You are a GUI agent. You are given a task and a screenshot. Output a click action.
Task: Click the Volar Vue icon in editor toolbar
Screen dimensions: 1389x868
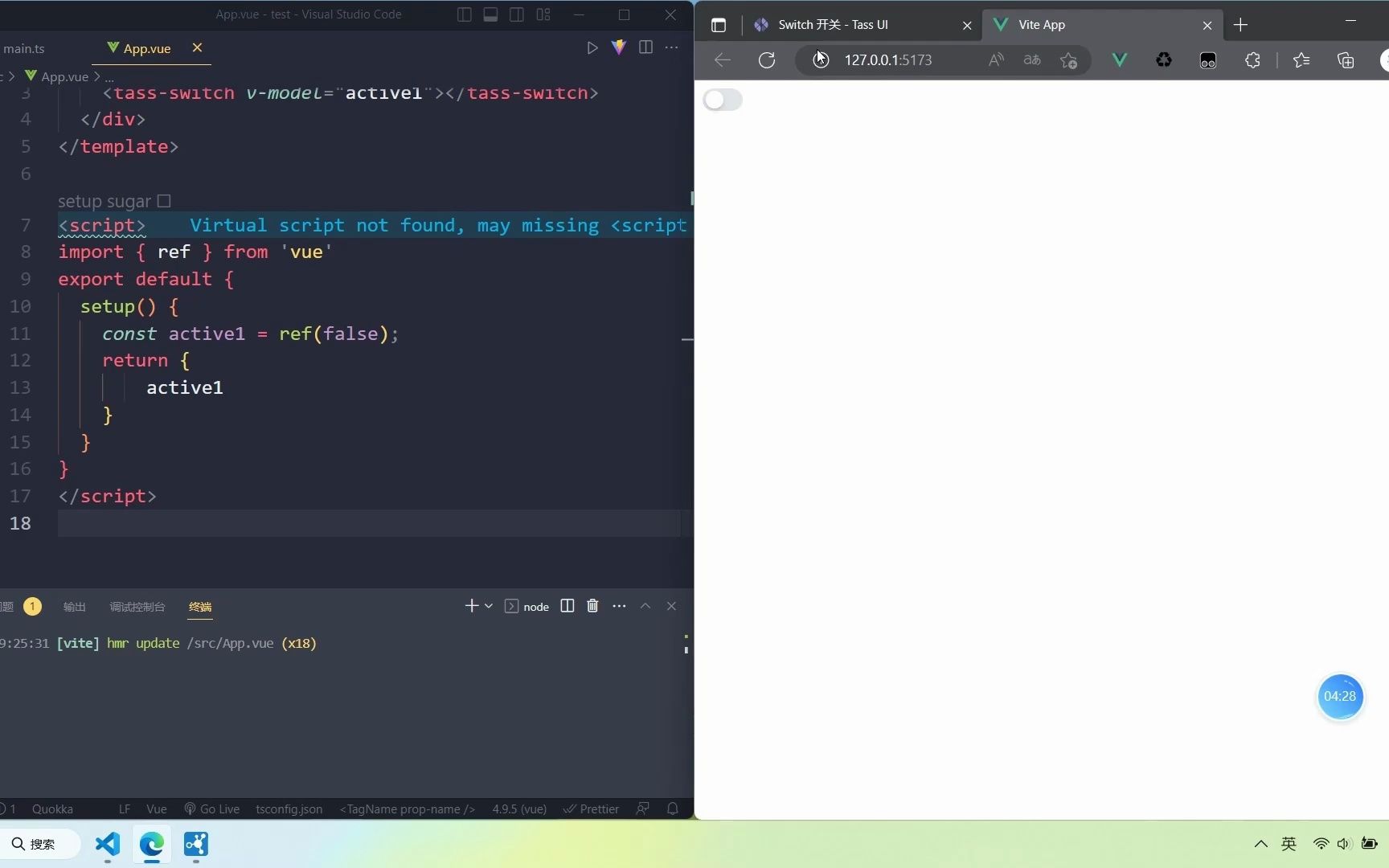[x=619, y=47]
